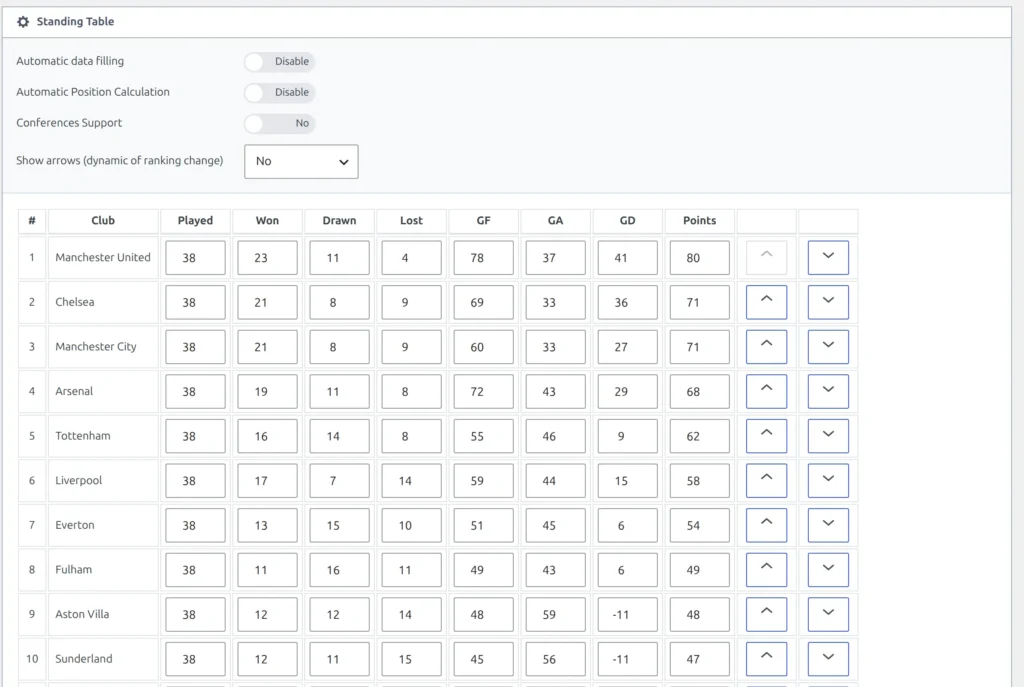
Task: Move Manchester City up one position
Action: coord(766,346)
